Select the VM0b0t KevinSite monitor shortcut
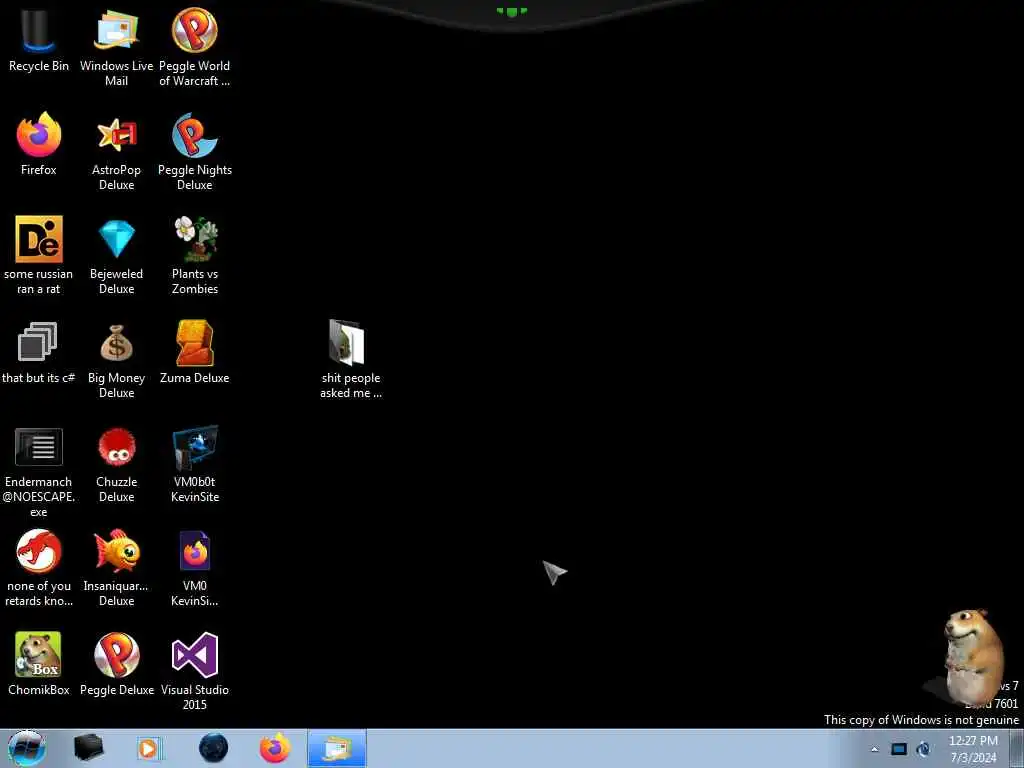The image size is (1024, 768). 195,464
